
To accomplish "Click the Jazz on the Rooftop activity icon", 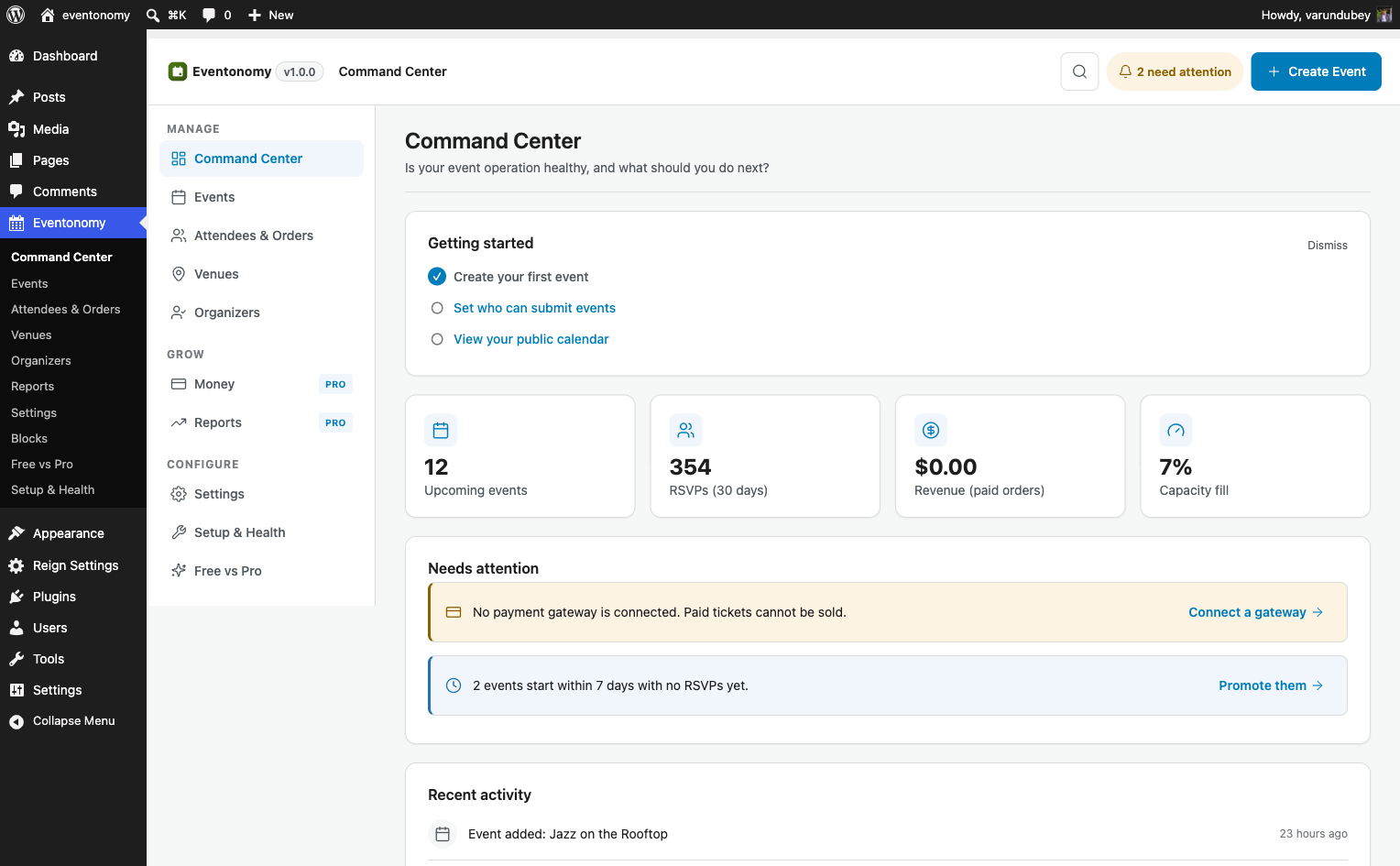I will (443, 834).
